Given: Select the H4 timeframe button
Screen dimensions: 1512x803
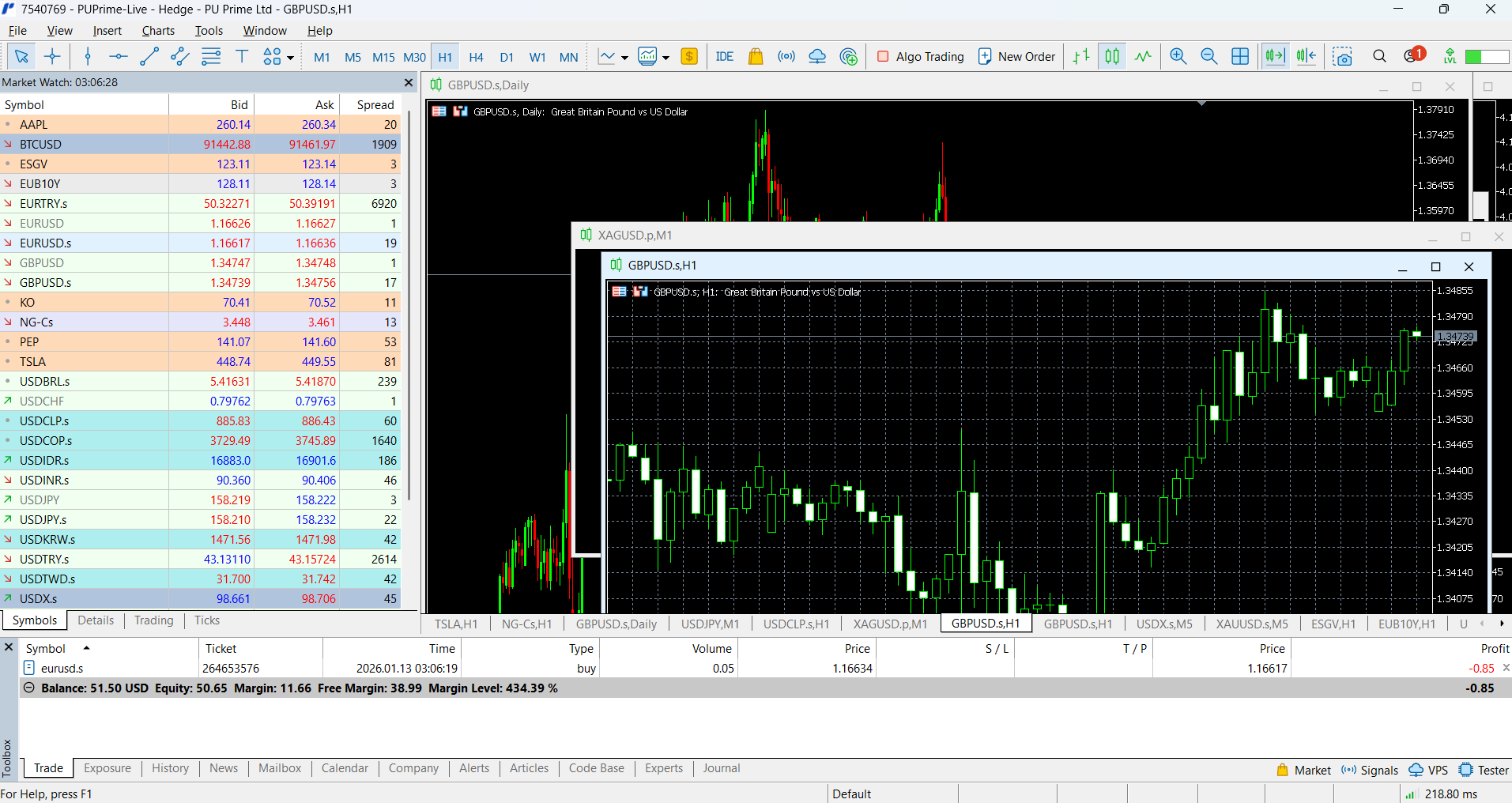Looking at the screenshot, I should (476, 57).
